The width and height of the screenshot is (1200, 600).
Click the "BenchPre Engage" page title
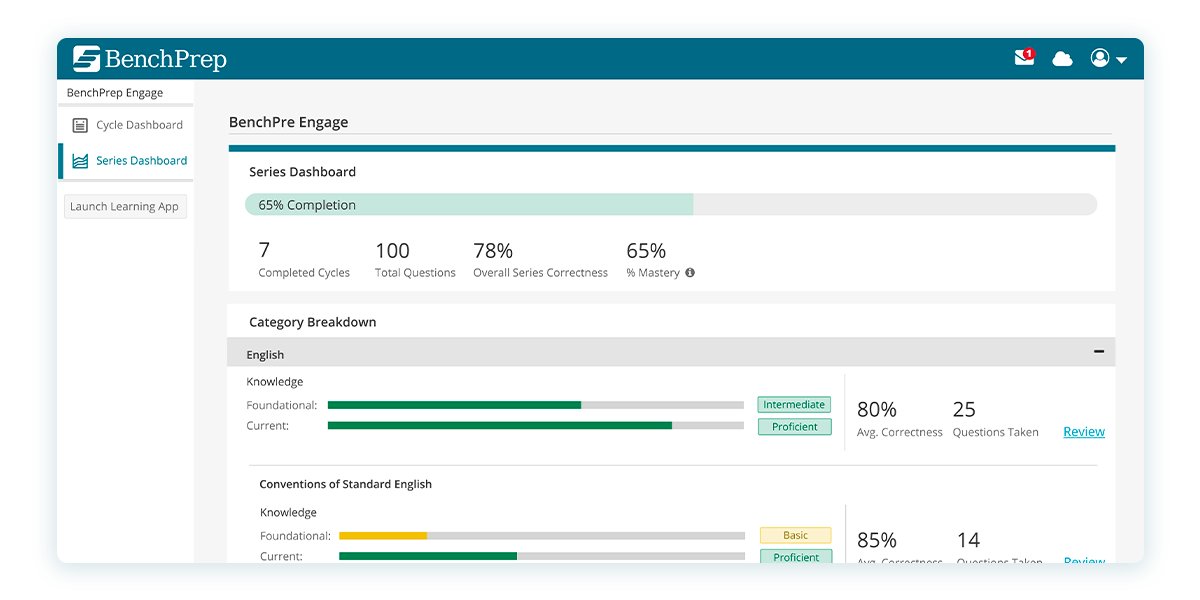coord(289,122)
